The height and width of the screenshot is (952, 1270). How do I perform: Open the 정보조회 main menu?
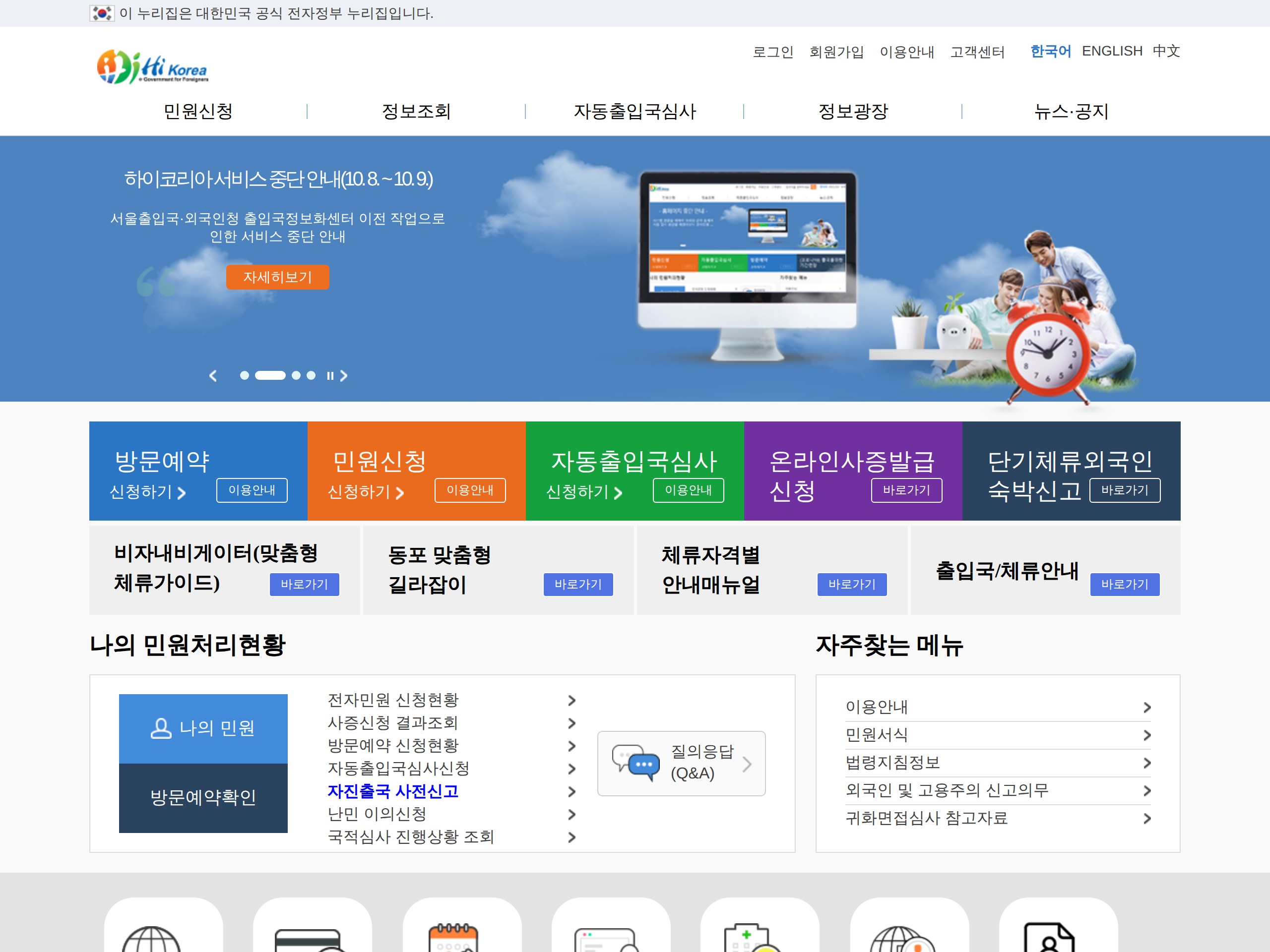click(416, 111)
